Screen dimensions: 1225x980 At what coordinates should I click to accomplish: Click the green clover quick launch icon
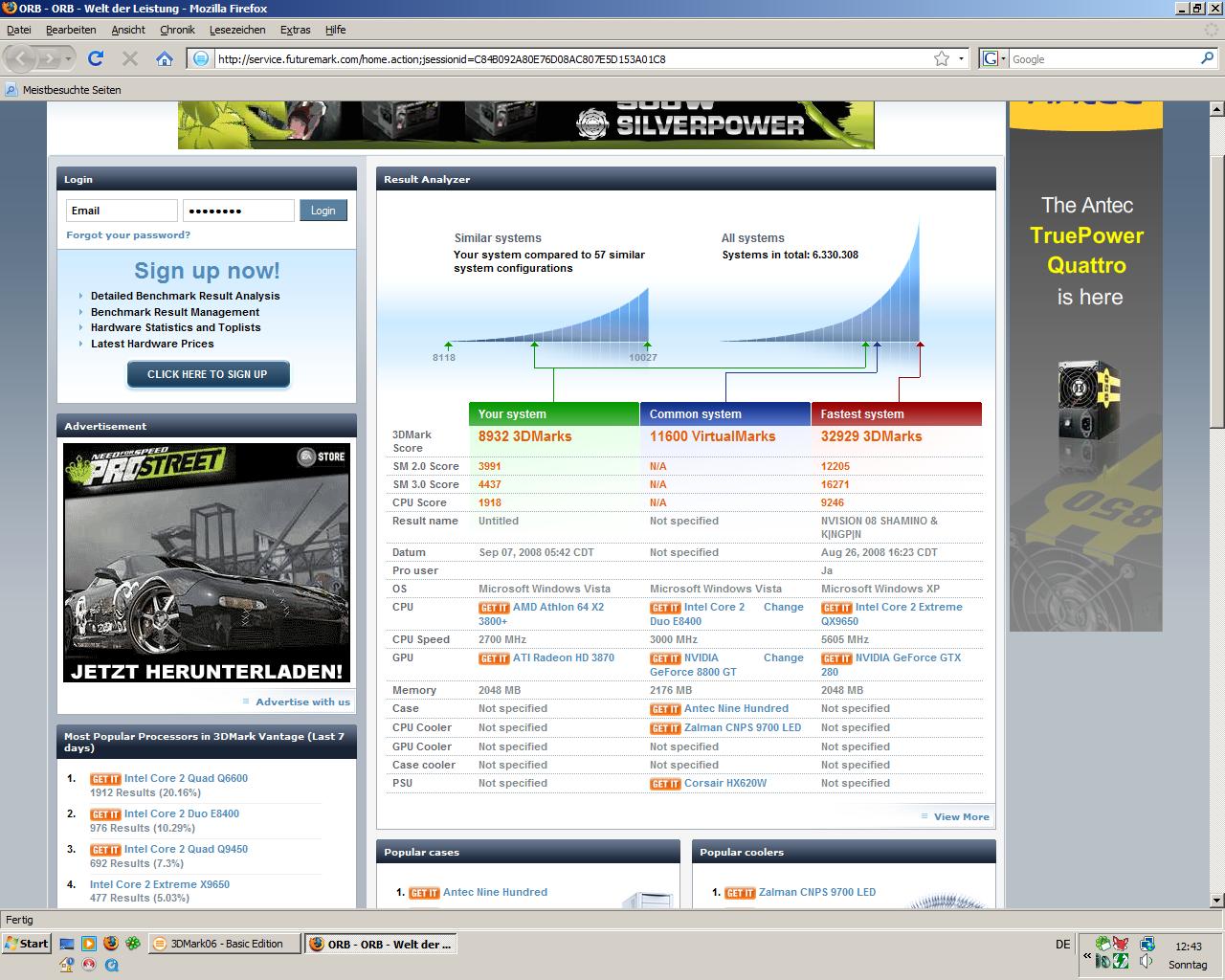coord(133,944)
